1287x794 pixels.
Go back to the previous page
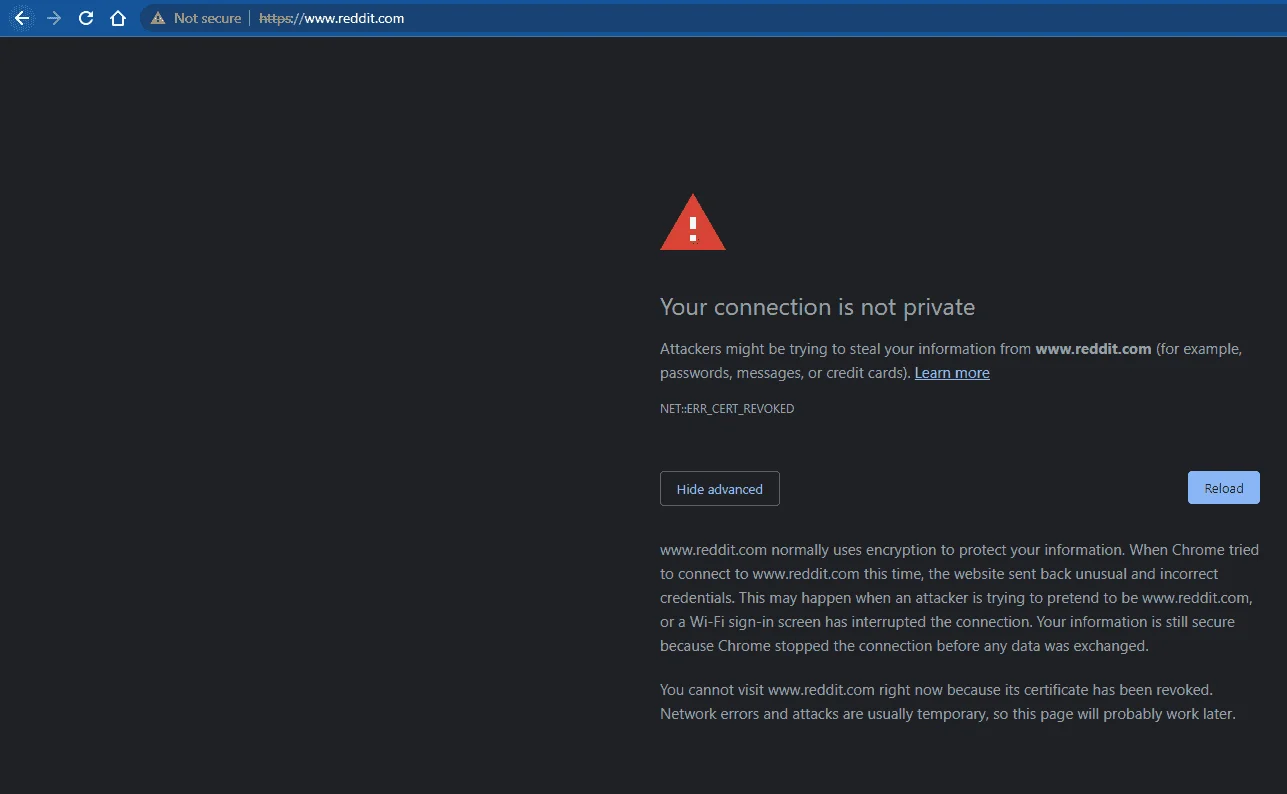pyautogui.click(x=21, y=18)
